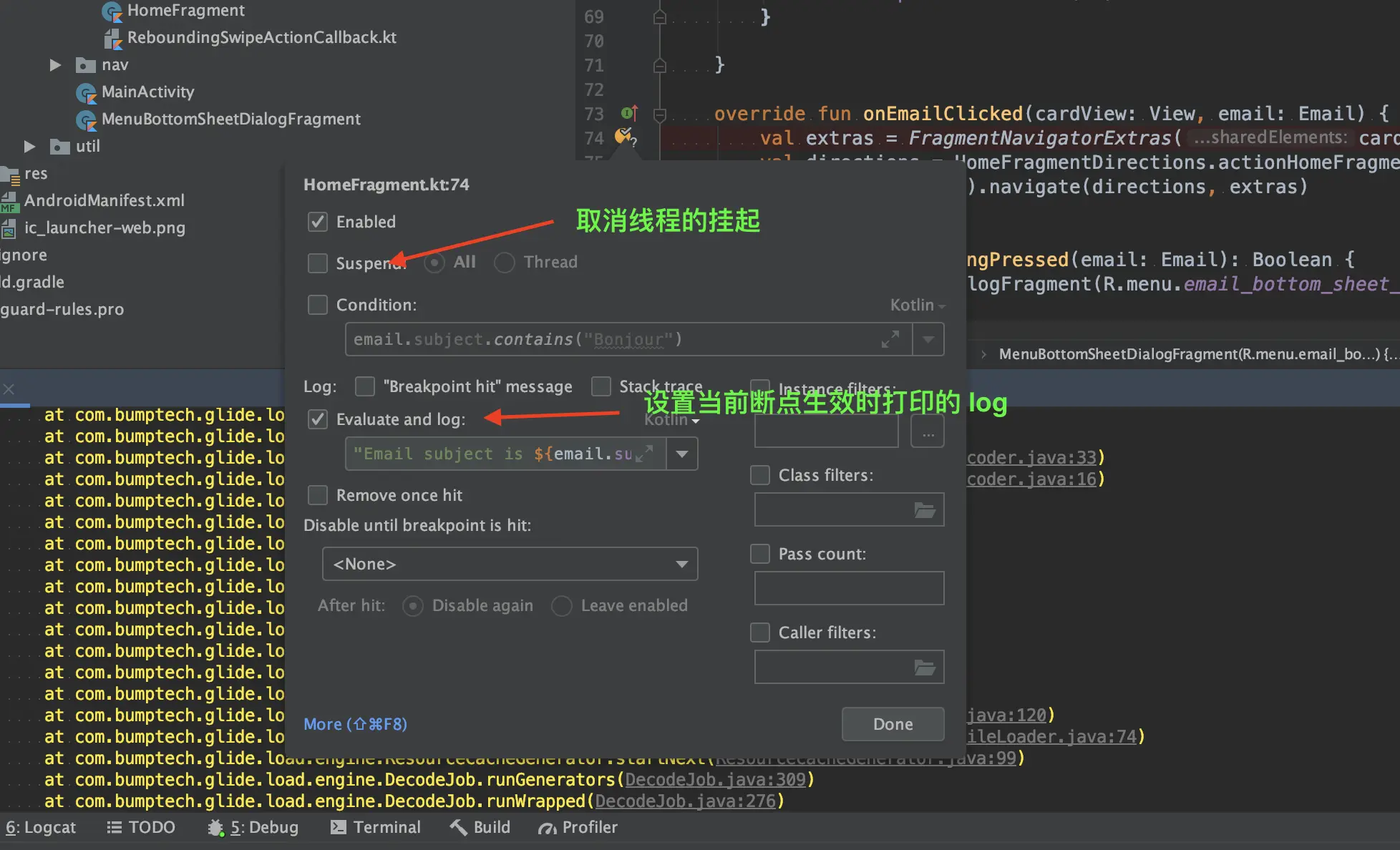Open Class filters folder browse icon
The image size is (1400, 850).
pyautogui.click(x=925, y=510)
